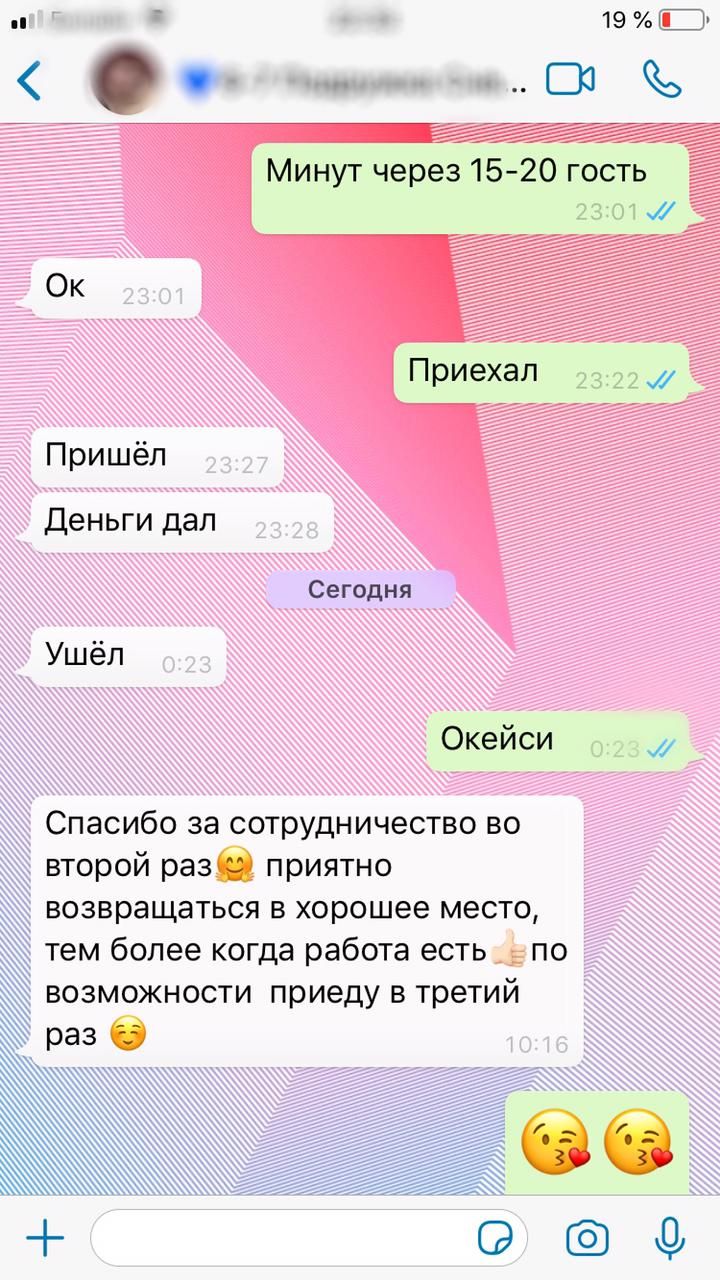Start a voice call with phone icon
Viewport: 720px width, 1280px height.
(x=662, y=79)
